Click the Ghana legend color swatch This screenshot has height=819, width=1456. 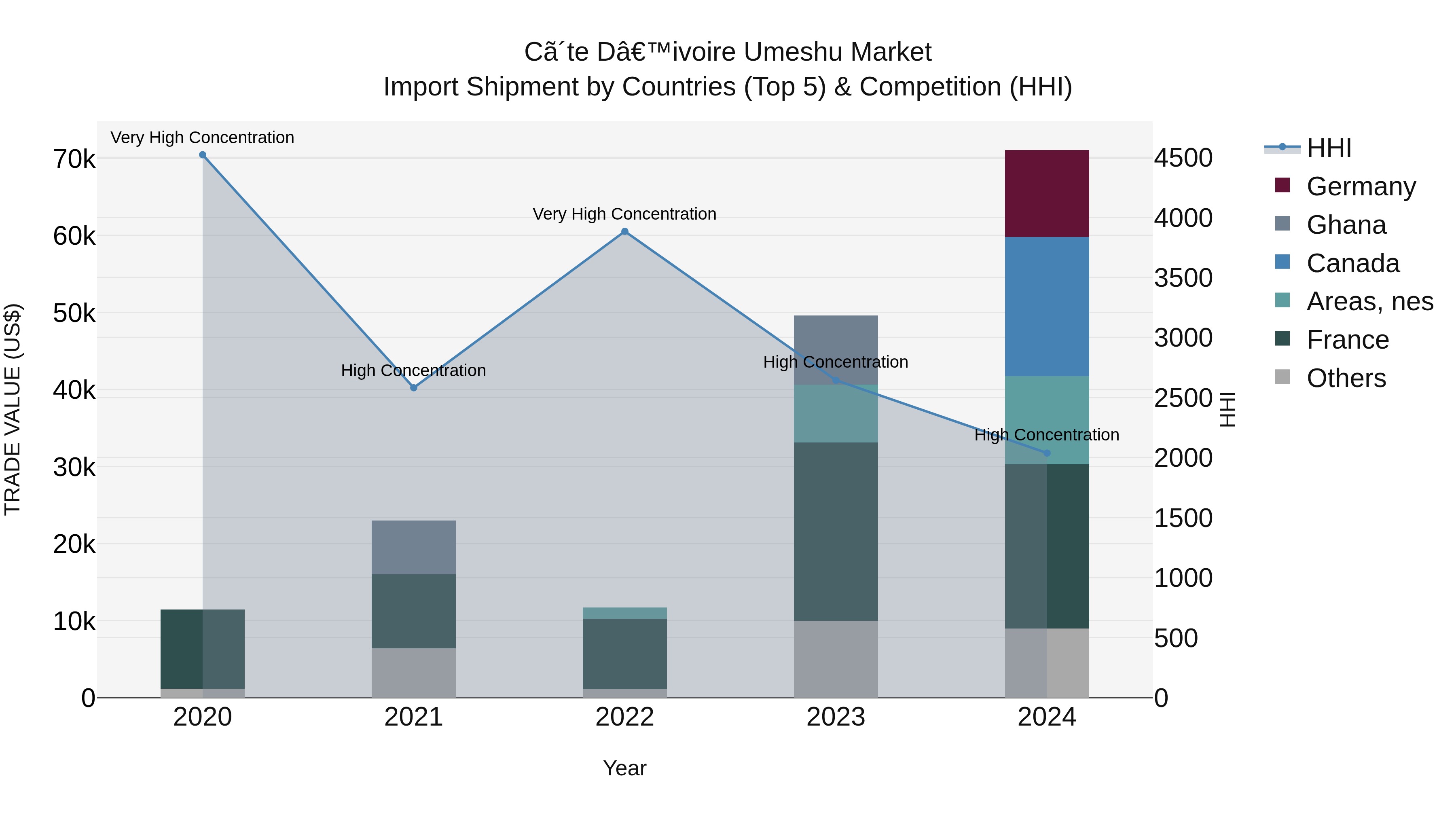point(1282,224)
